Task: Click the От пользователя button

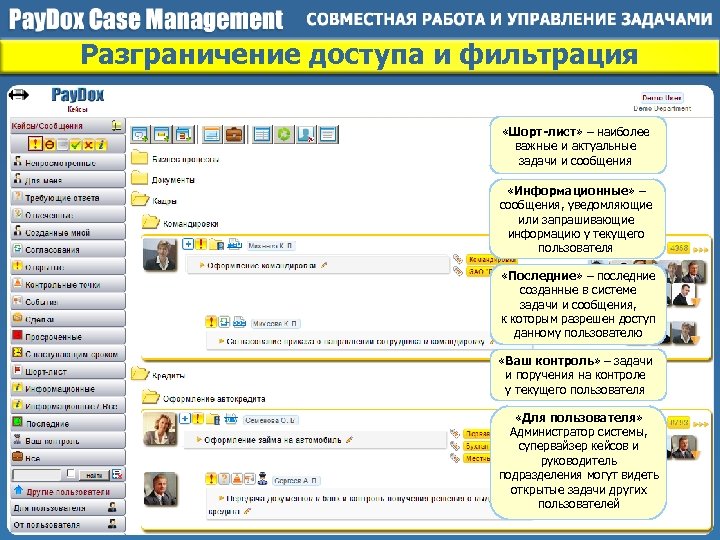Action: 68,524
